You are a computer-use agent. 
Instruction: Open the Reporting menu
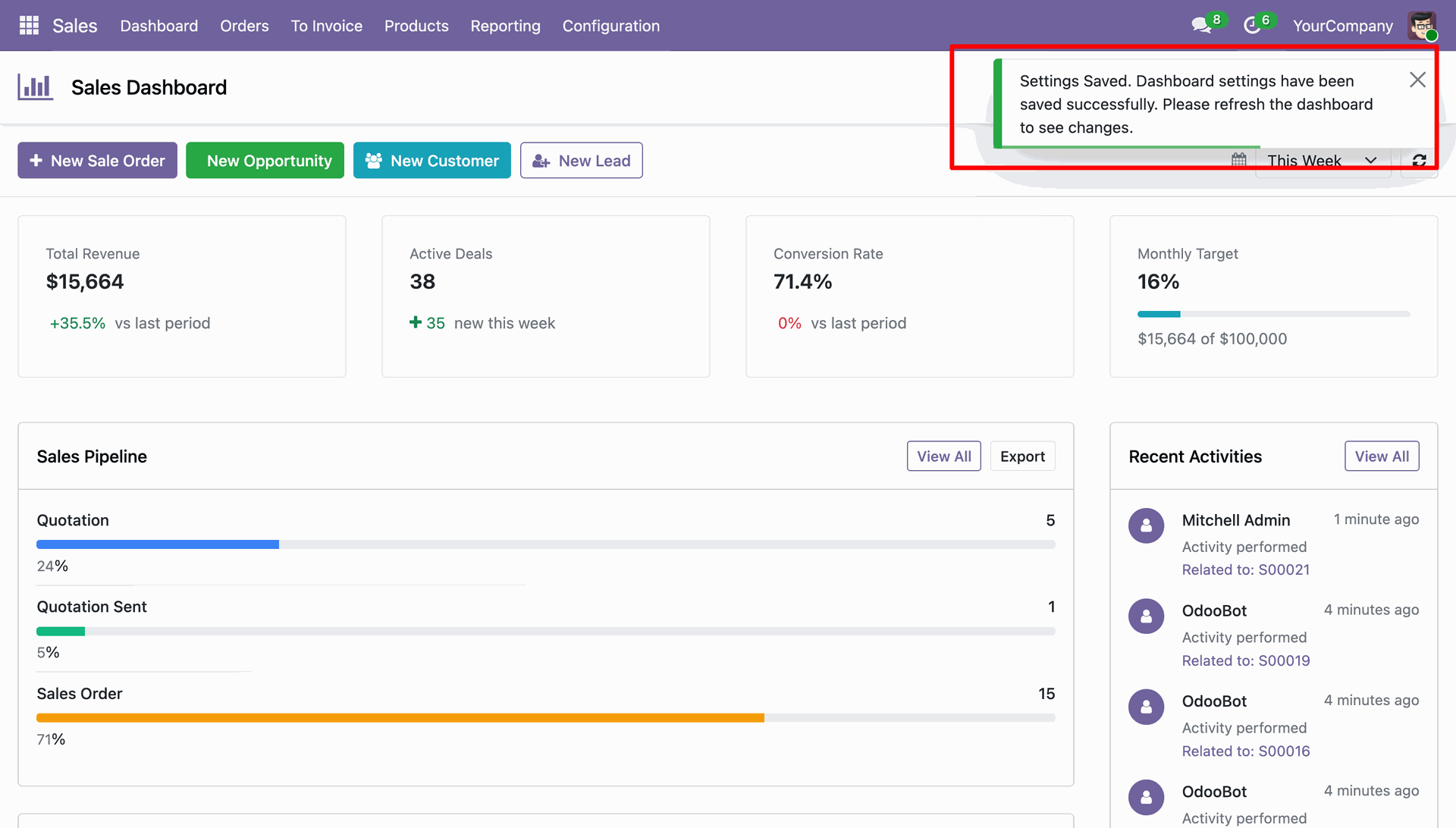tap(505, 26)
